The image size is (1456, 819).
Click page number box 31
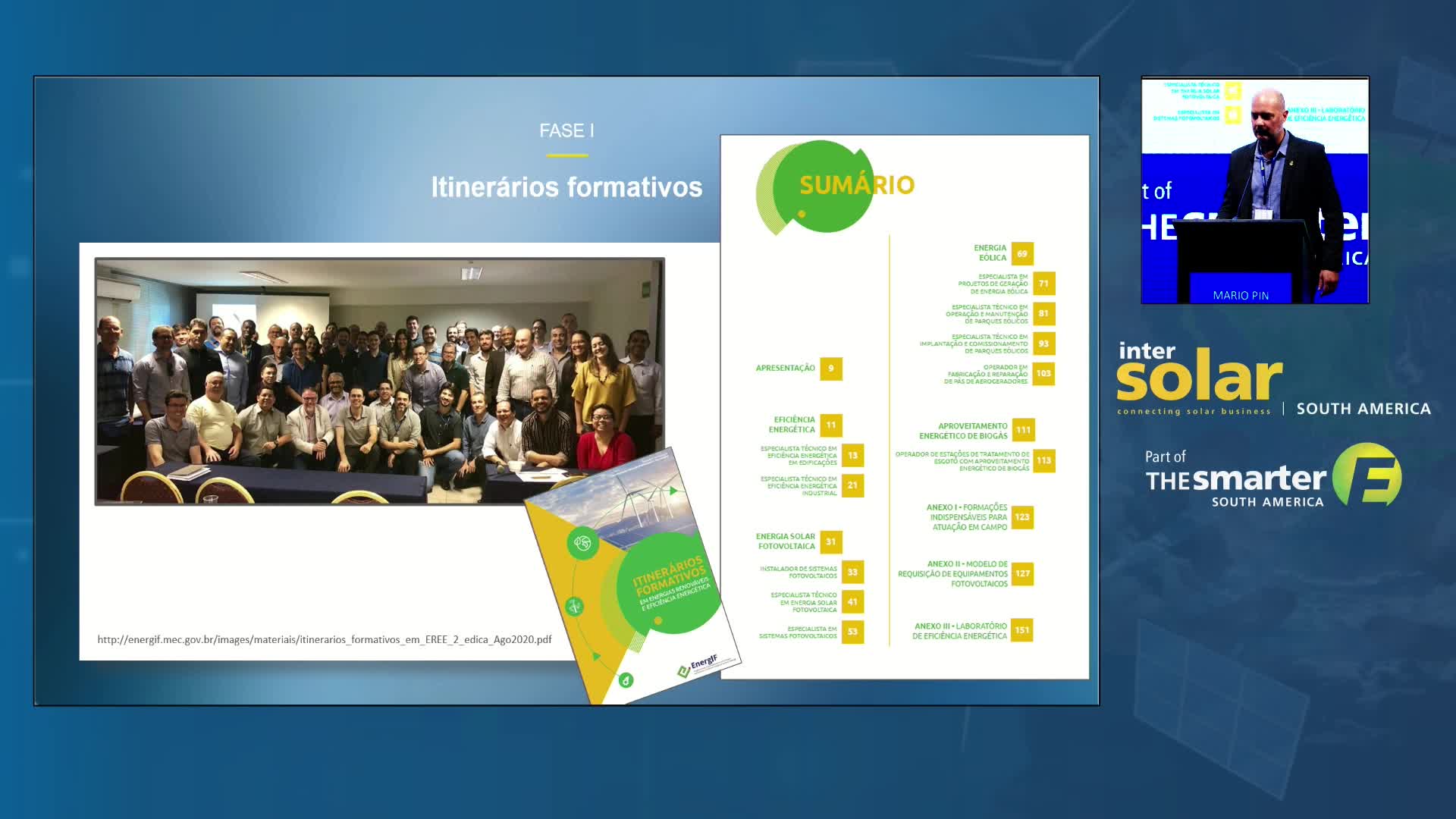pyautogui.click(x=831, y=541)
